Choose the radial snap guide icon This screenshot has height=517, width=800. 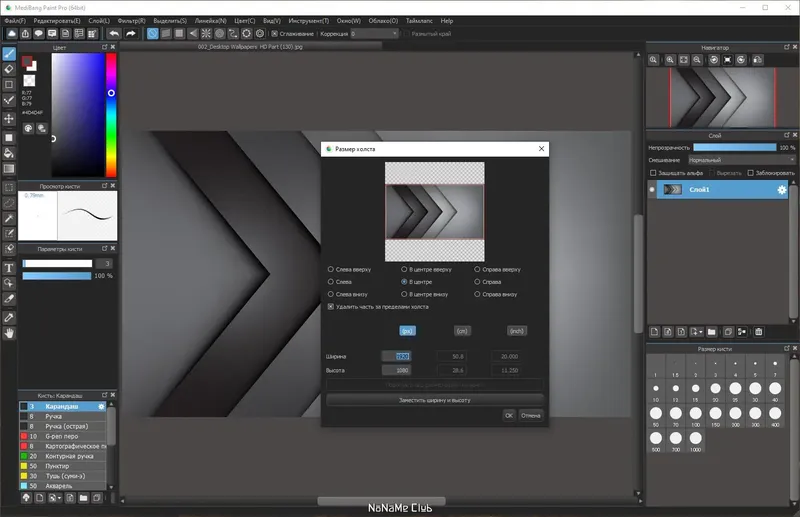point(206,34)
